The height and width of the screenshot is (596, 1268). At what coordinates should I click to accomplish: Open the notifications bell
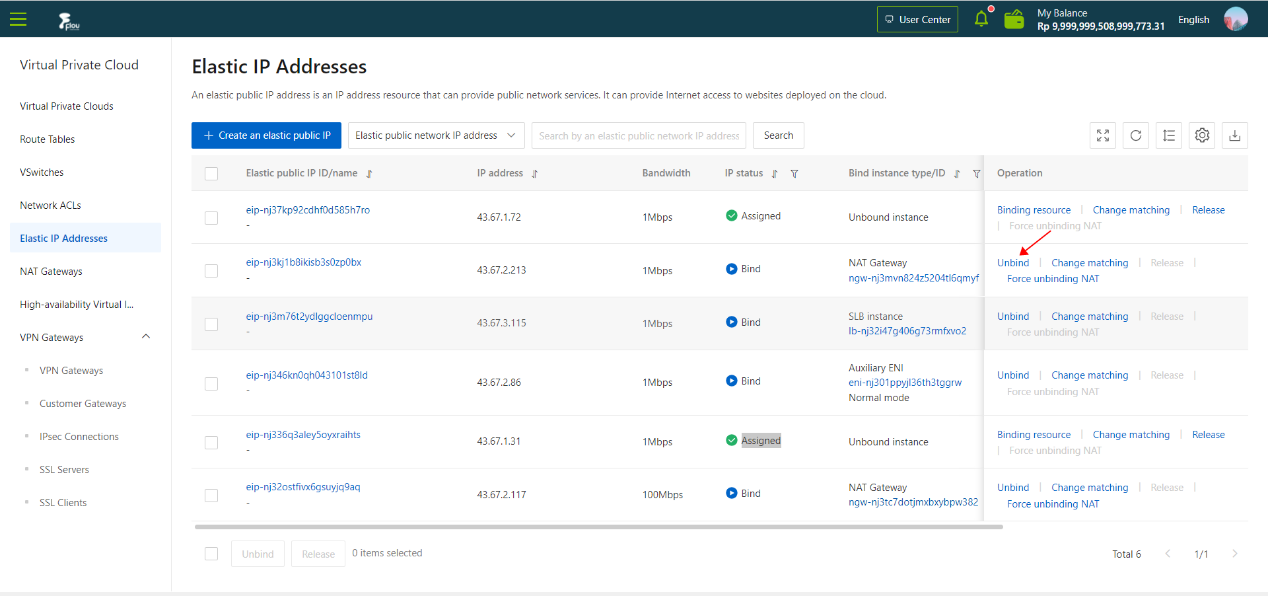(x=981, y=19)
